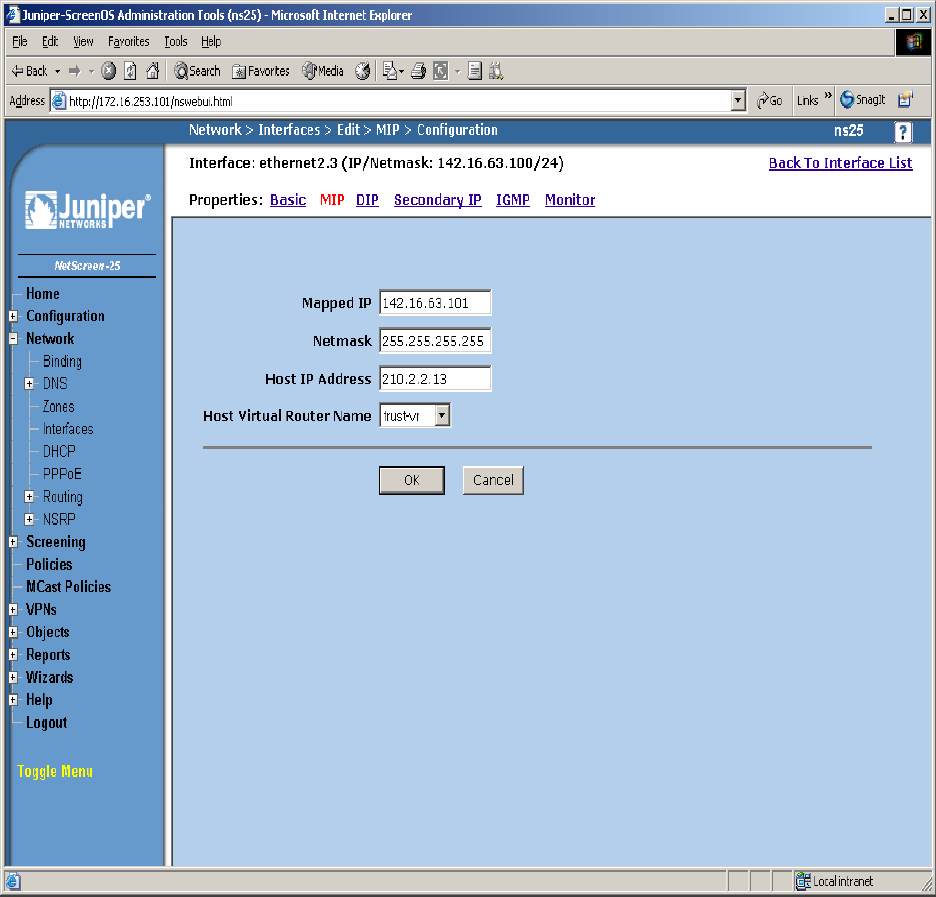Expand the DNS tree node
936x897 pixels.
pyautogui.click(x=29, y=384)
